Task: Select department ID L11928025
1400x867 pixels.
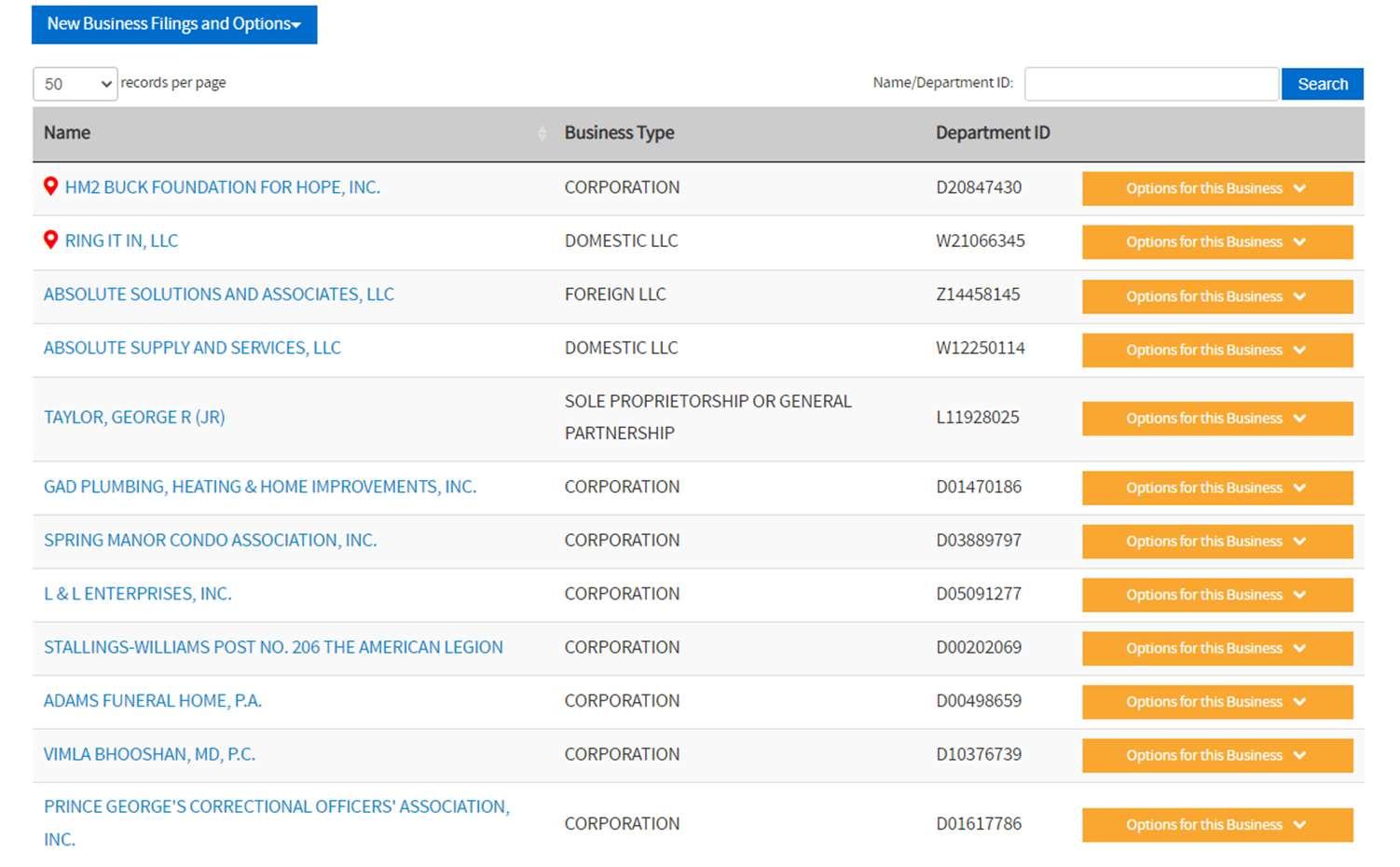Action: (x=978, y=418)
